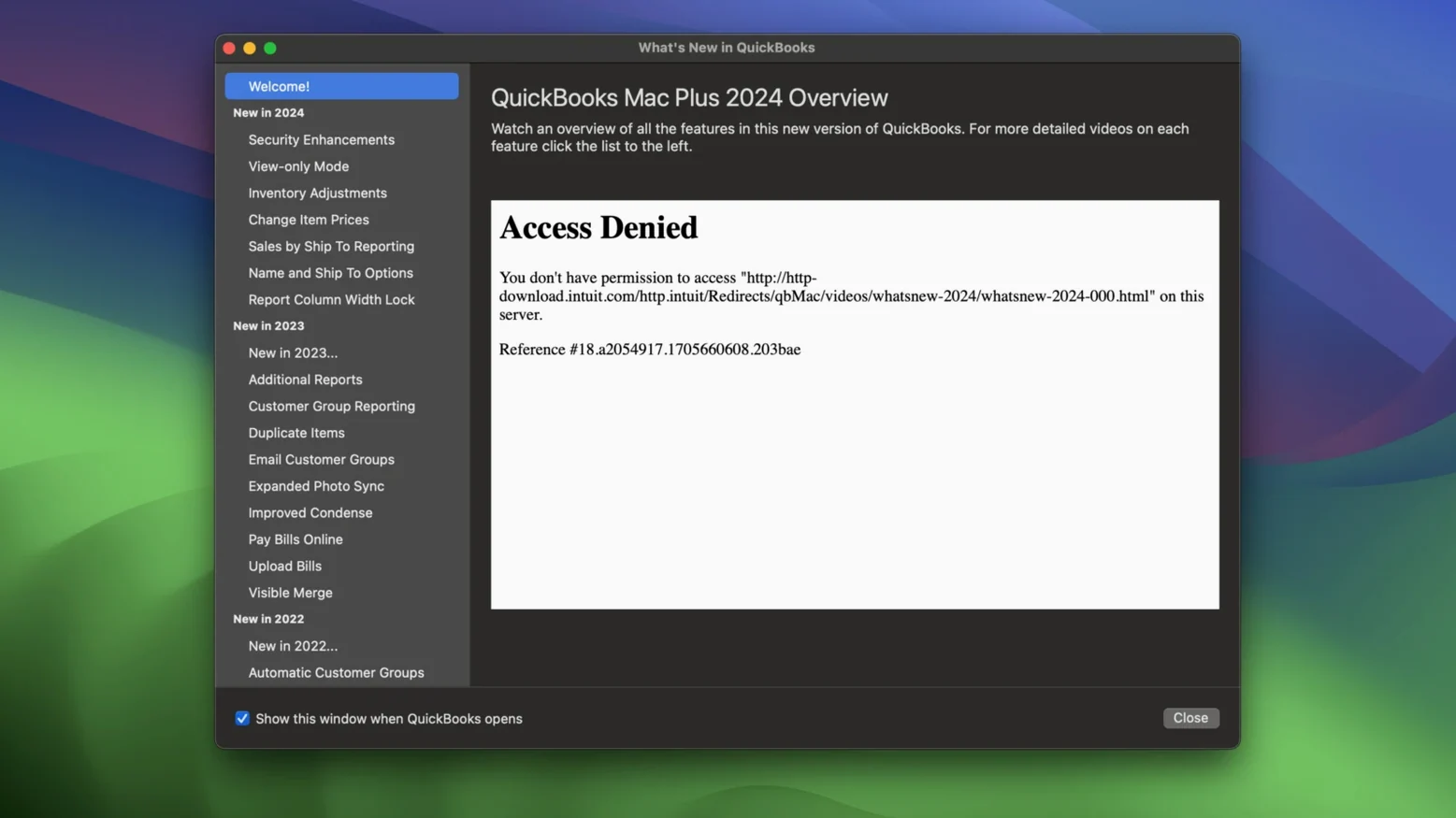Select Automatic Customer Groups topic
The image size is (1456, 818).
coord(336,672)
